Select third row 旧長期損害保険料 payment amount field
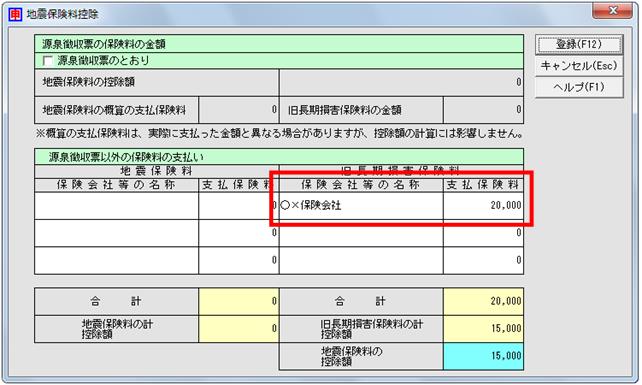The width and height of the screenshot is (642, 385). 483,260
